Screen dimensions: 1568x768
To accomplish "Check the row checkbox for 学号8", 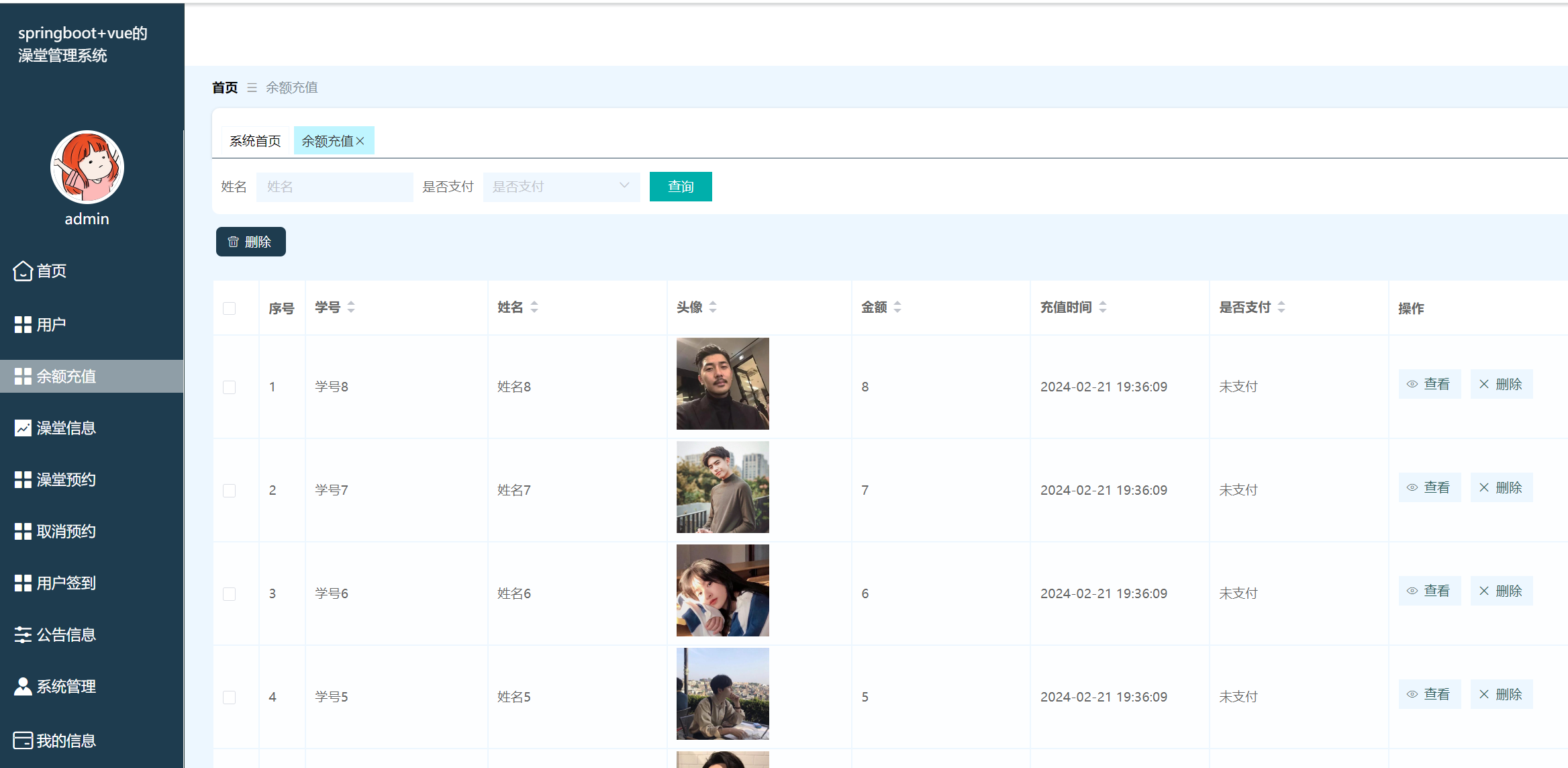I will (230, 387).
